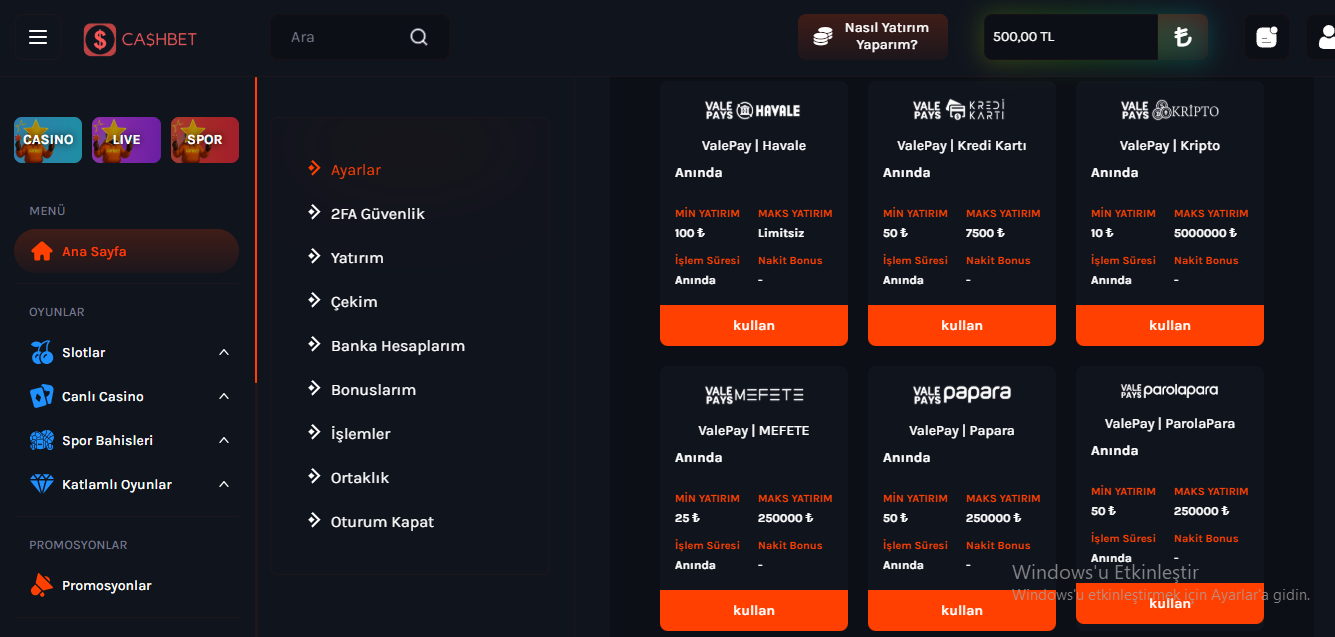Click the 7500 ₺ max deposit value
This screenshot has width=1335, height=637.
pyautogui.click(x=986, y=233)
